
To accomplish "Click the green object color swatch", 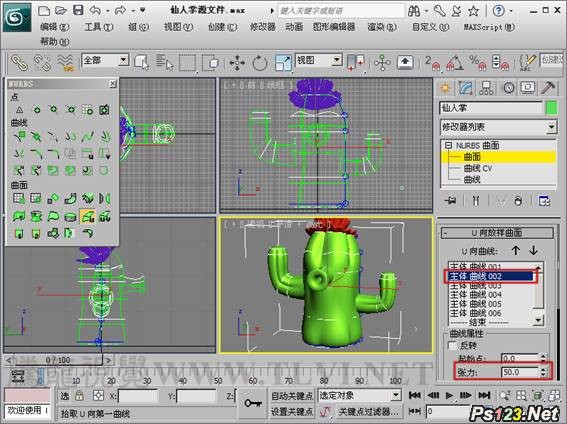I will (551, 108).
